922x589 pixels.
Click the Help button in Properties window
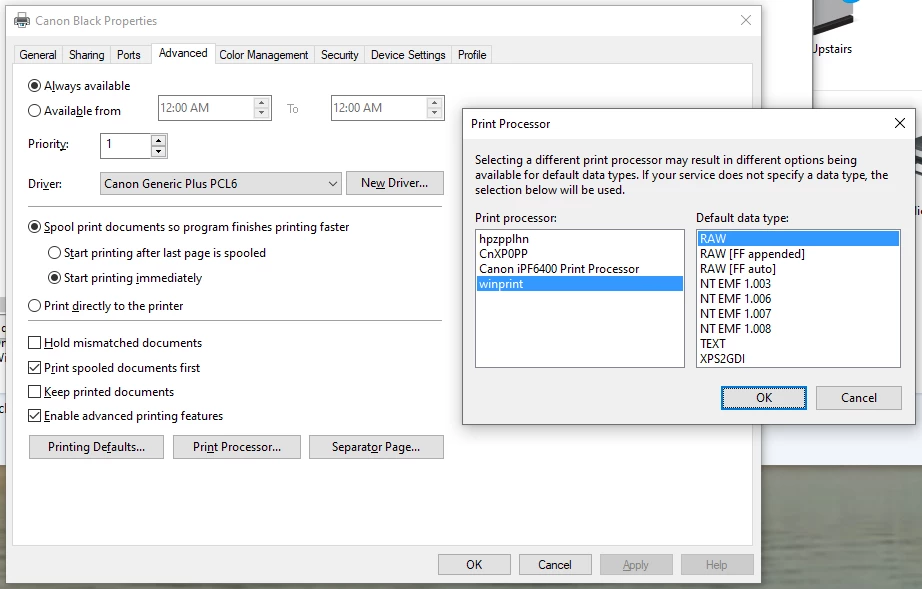717,564
